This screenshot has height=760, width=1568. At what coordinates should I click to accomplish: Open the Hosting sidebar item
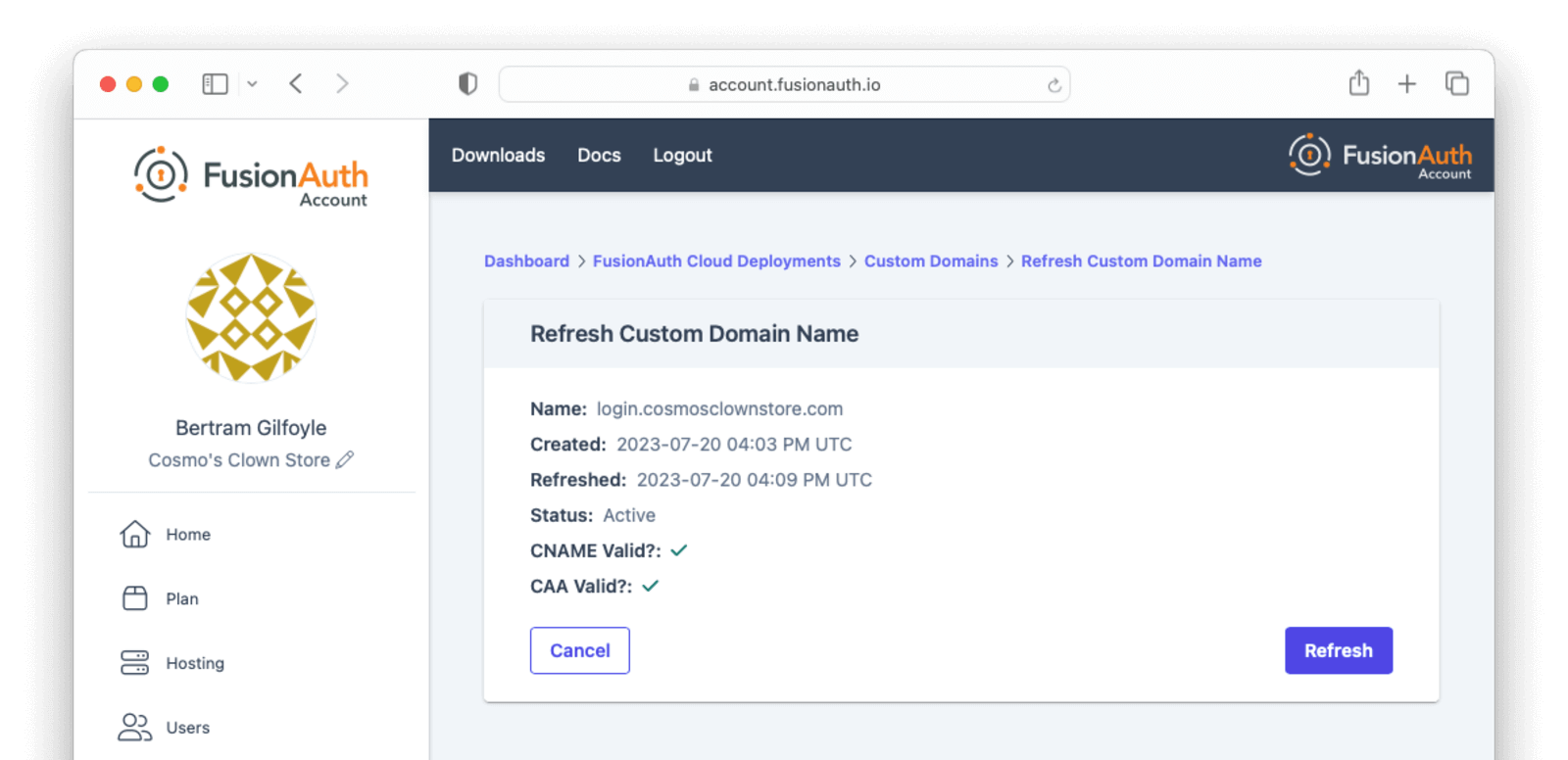pyautogui.click(x=171, y=663)
